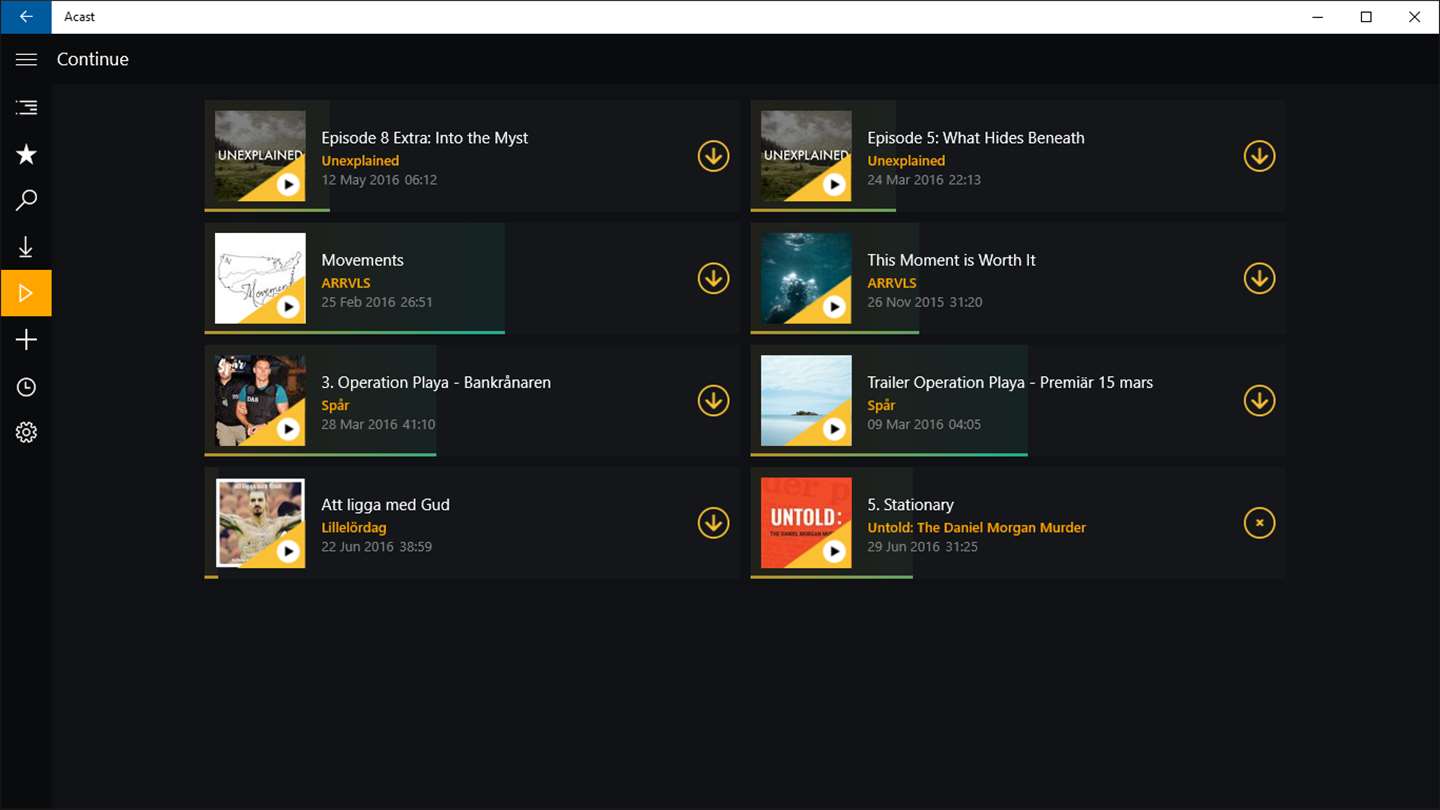Open settings gear in sidebar
Screen dimensions: 1440x810
pos(26,432)
